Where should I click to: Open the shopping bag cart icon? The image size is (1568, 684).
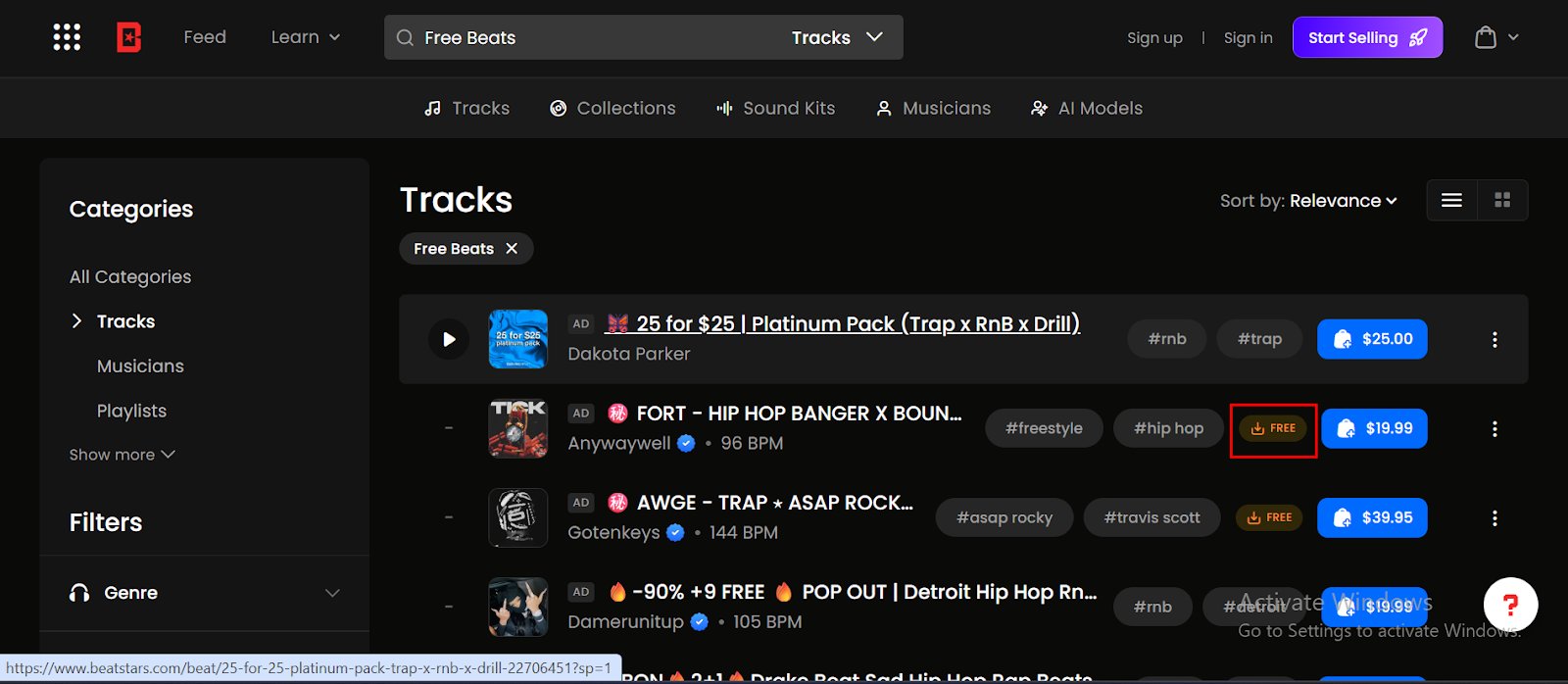[x=1486, y=37]
